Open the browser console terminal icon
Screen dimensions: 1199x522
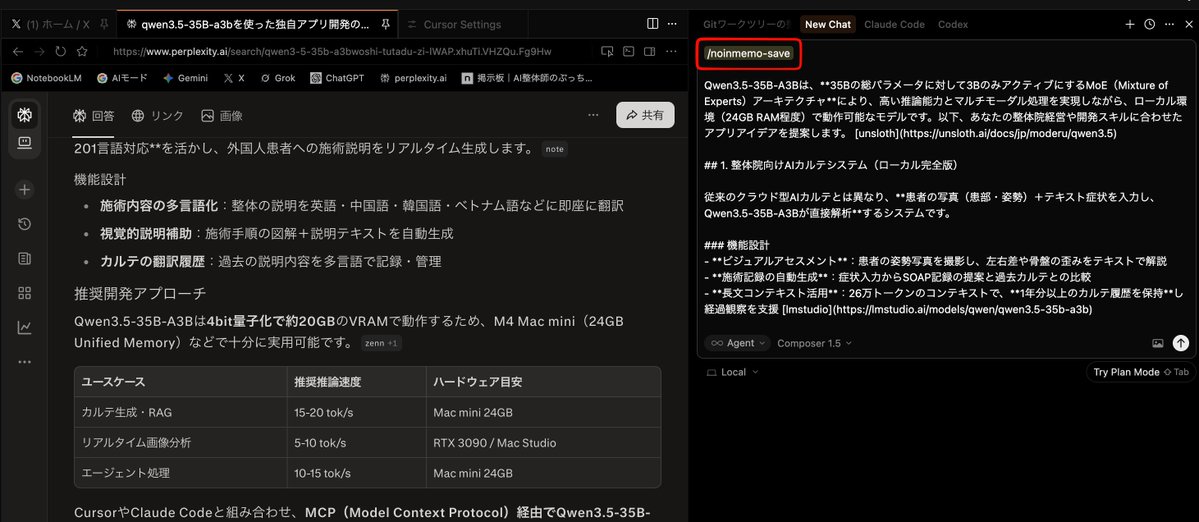coord(629,52)
